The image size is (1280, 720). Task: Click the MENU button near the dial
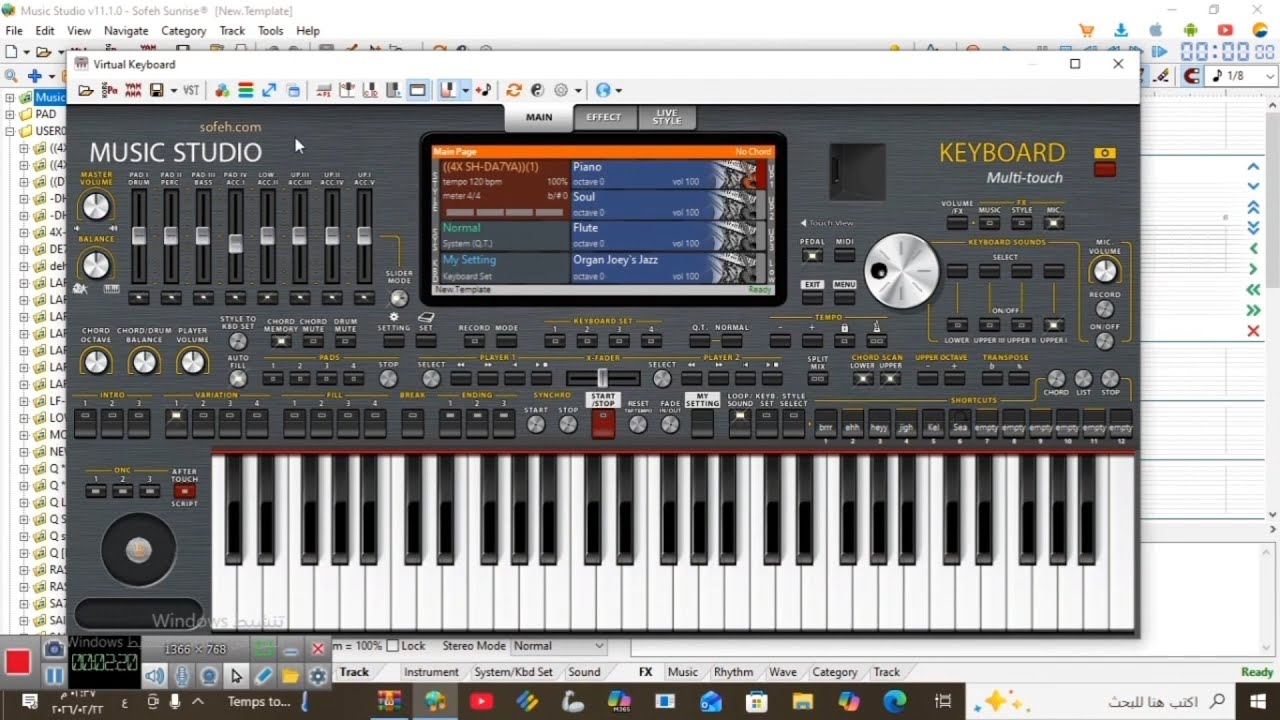point(845,296)
